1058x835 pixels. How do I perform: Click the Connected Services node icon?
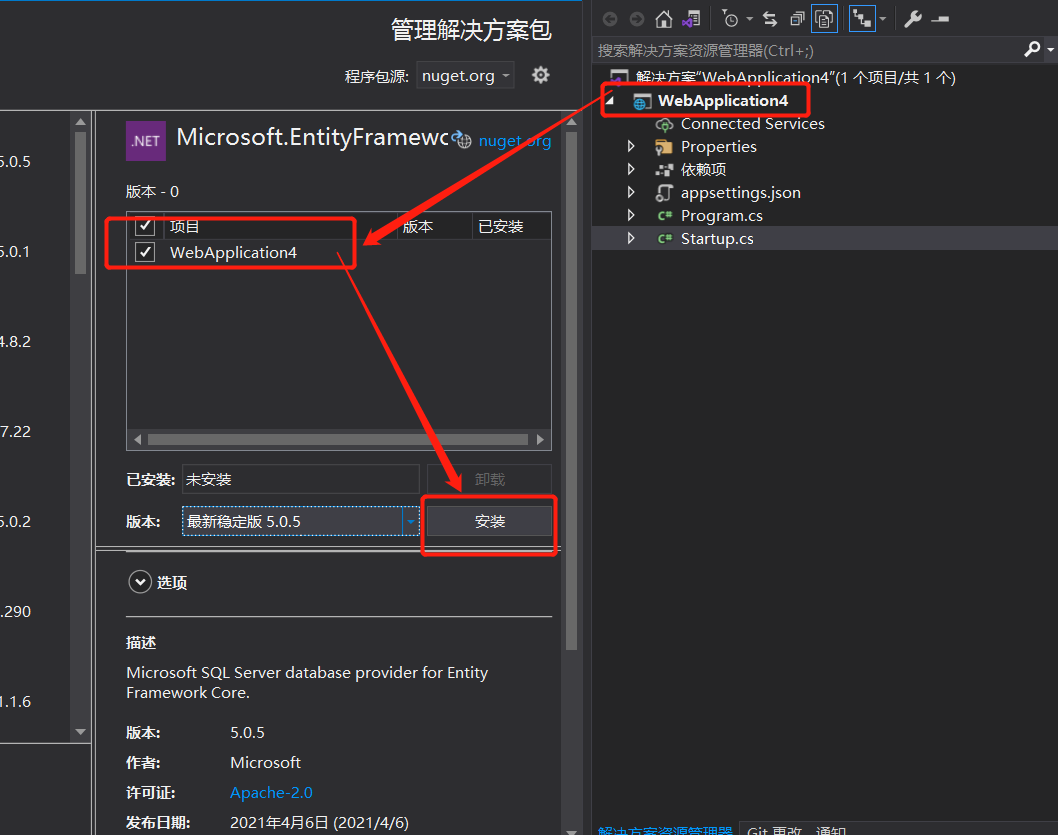665,124
